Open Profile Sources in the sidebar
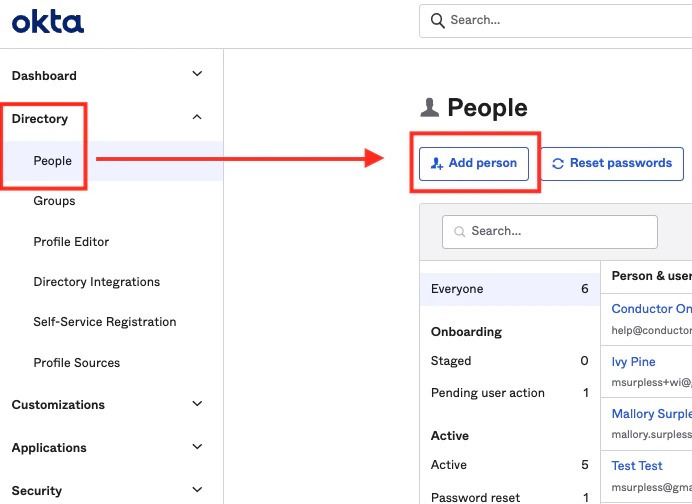The height and width of the screenshot is (504, 692). coord(76,363)
